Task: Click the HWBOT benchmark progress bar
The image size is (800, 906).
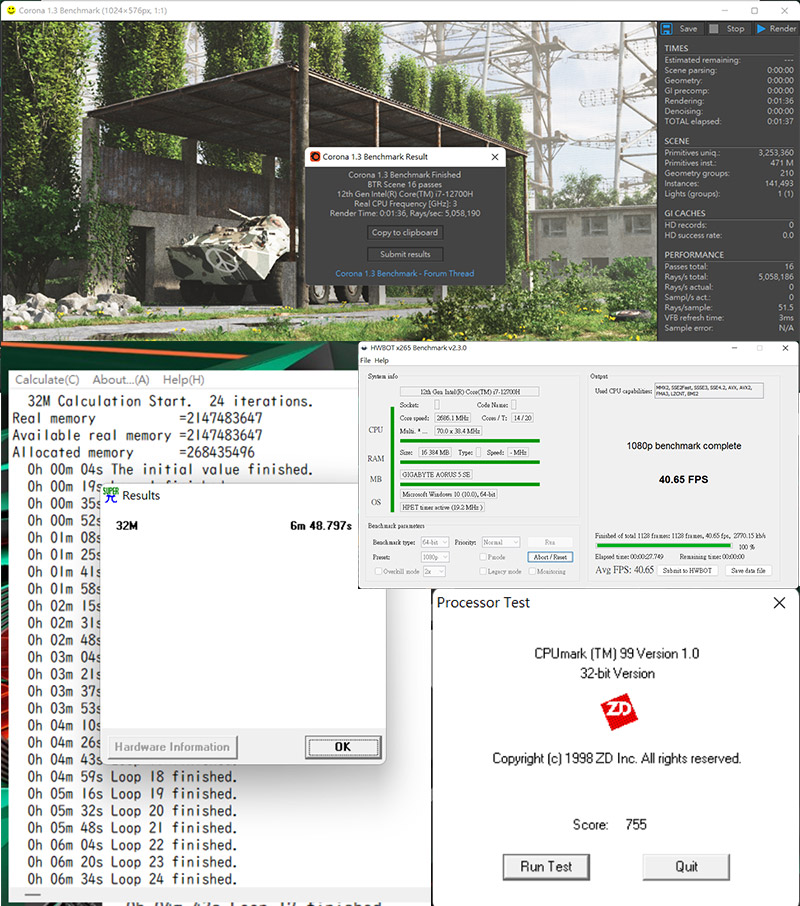Action: [664, 545]
